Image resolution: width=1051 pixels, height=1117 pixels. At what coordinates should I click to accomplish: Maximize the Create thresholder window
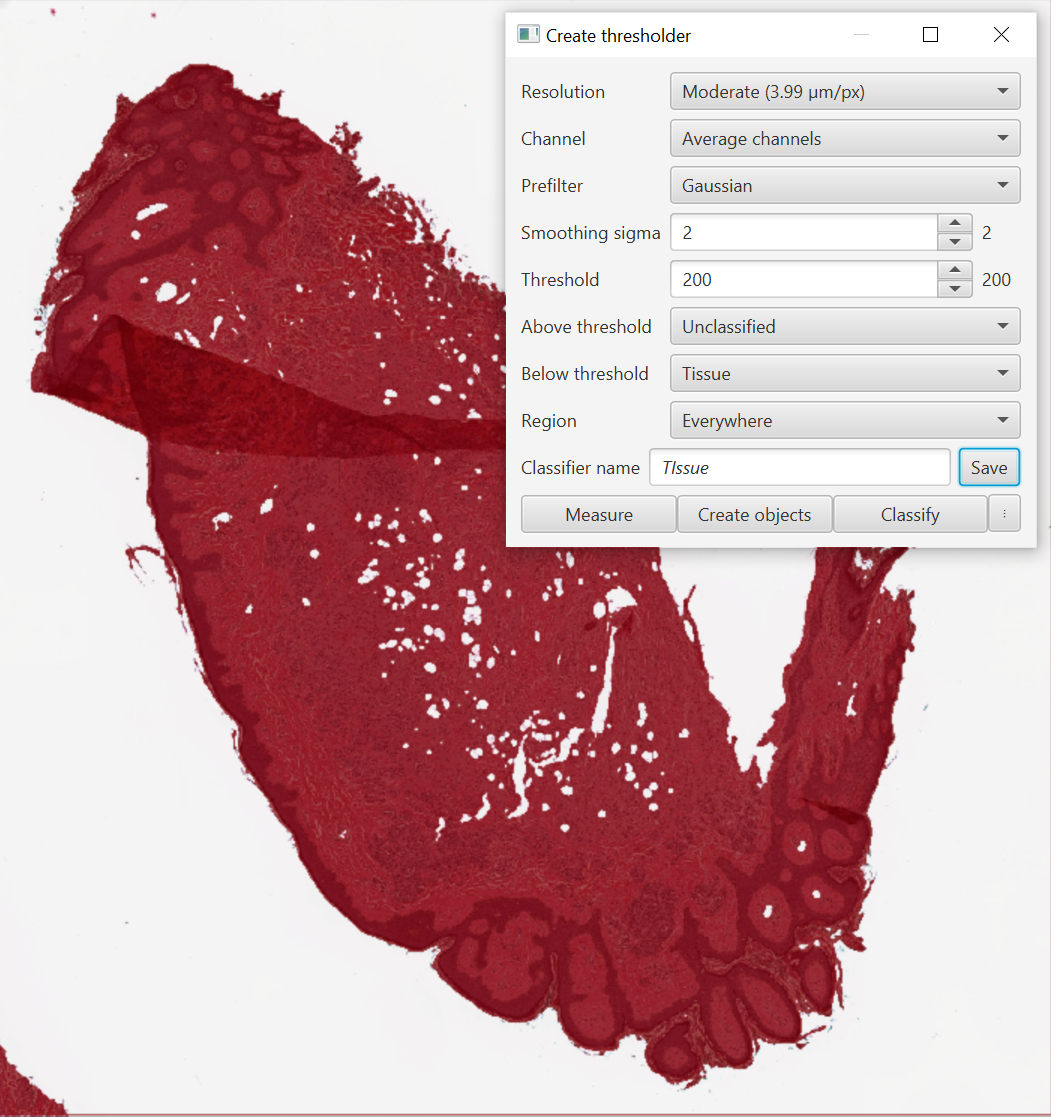click(x=930, y=35)
